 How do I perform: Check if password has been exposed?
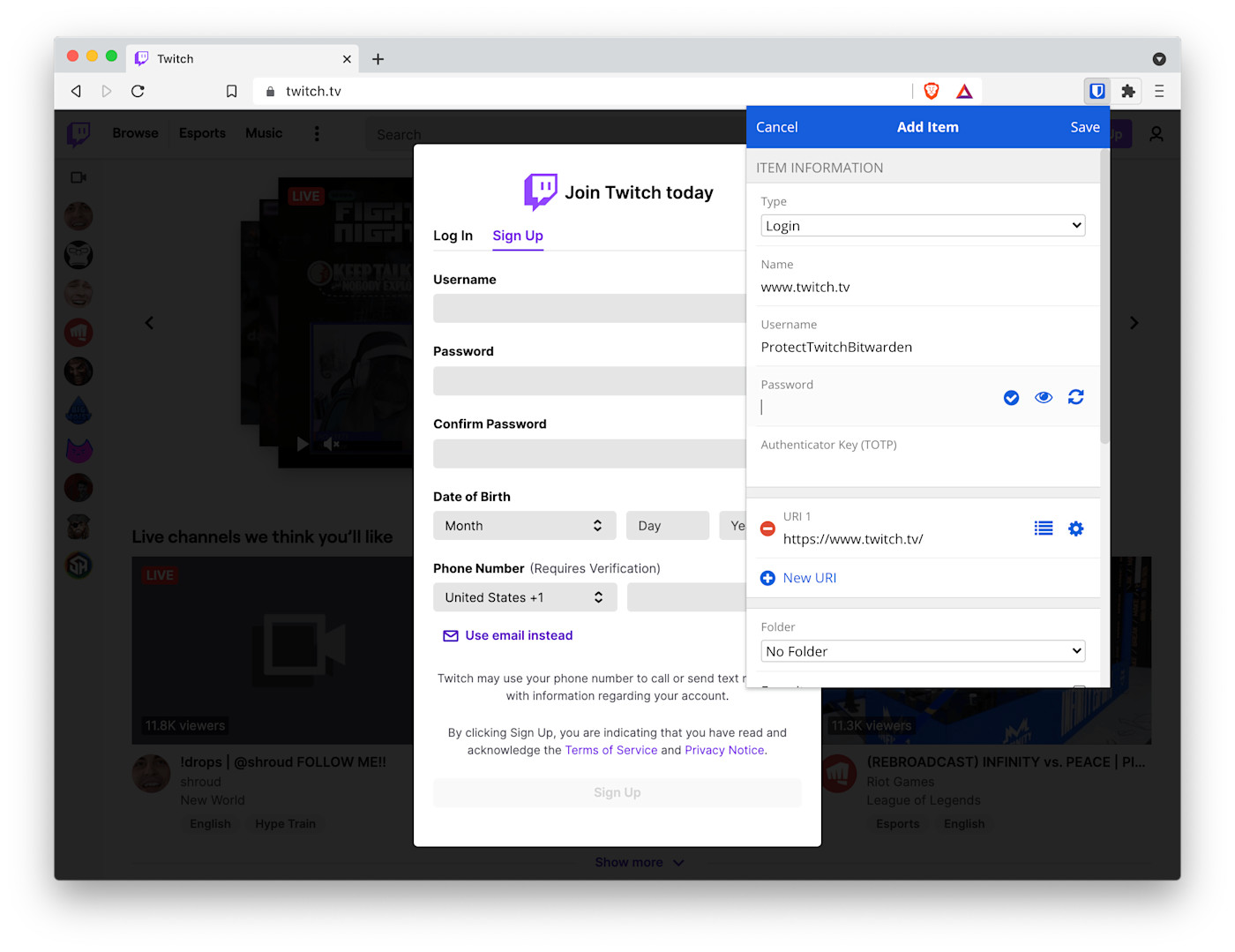click(x=1011, y=398)
